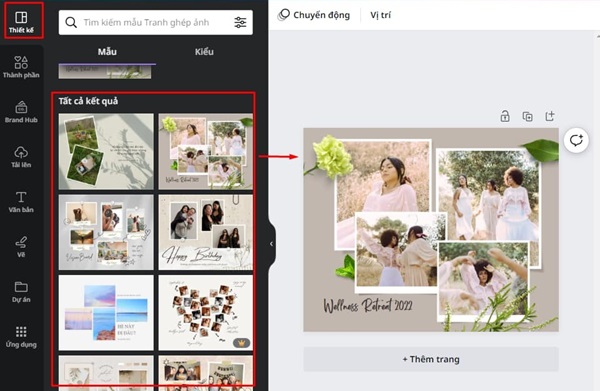This screenshot has height=391, width=600.
Task: Select the beach sky photos collage template
Action: tap(106, 313)
